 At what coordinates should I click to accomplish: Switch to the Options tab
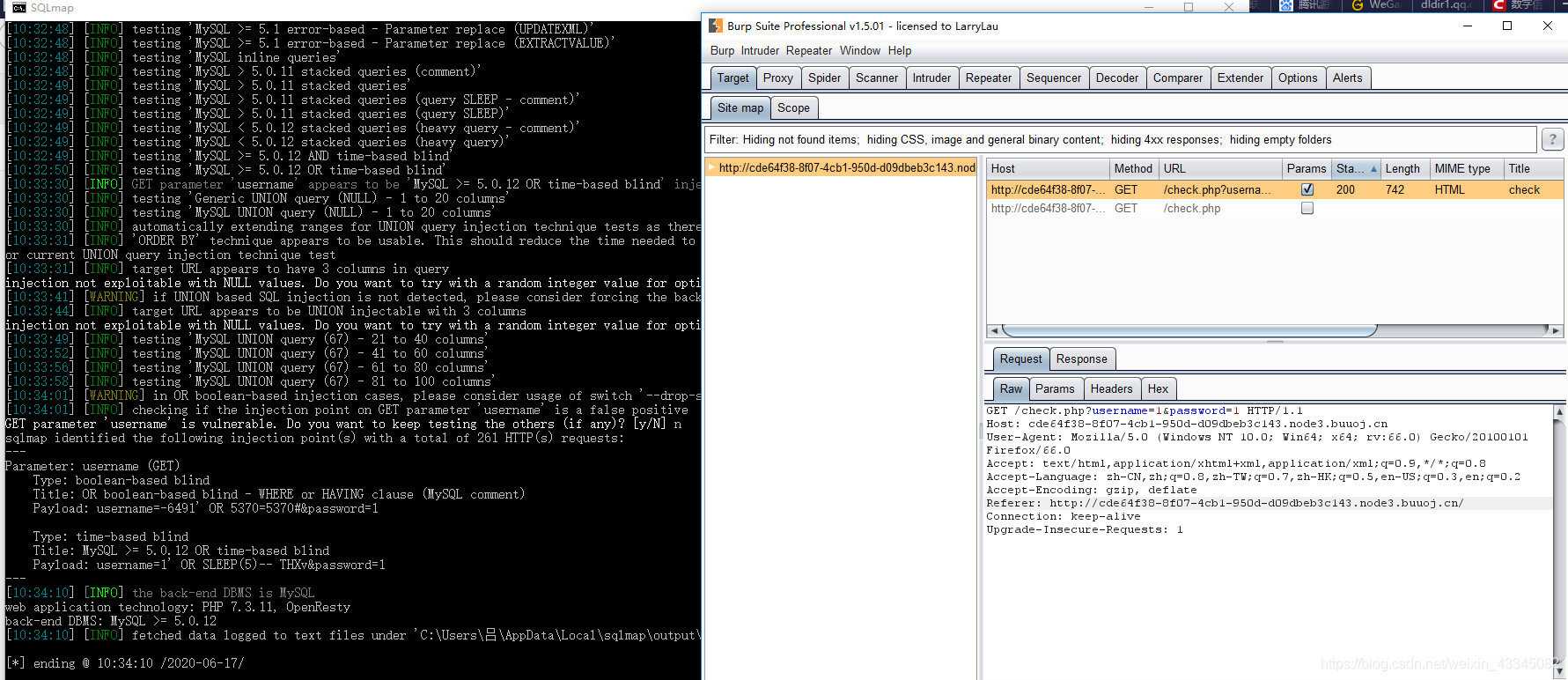click(x=1298, y=78)
